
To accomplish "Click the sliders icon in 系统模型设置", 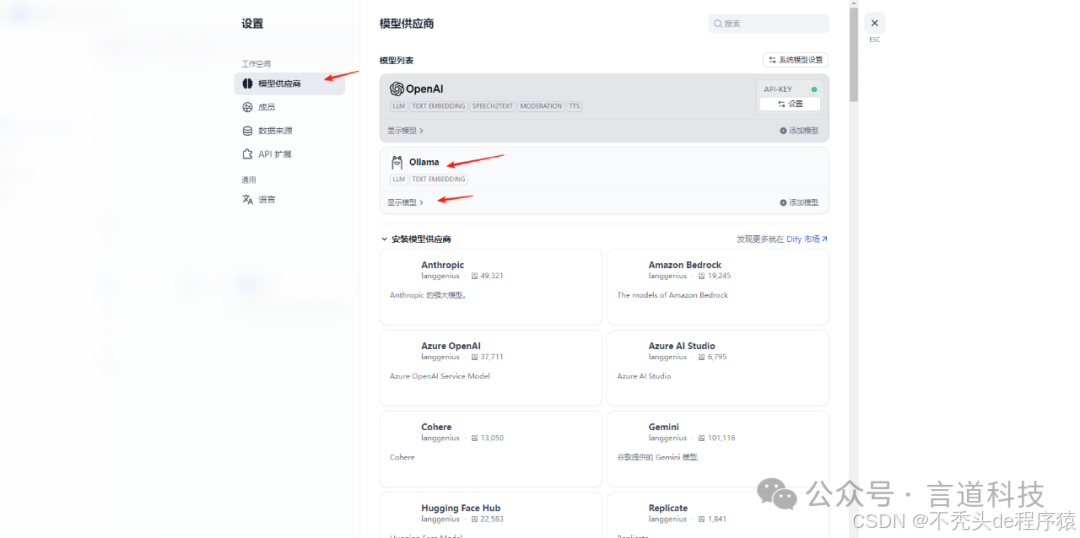I will 772,60.
